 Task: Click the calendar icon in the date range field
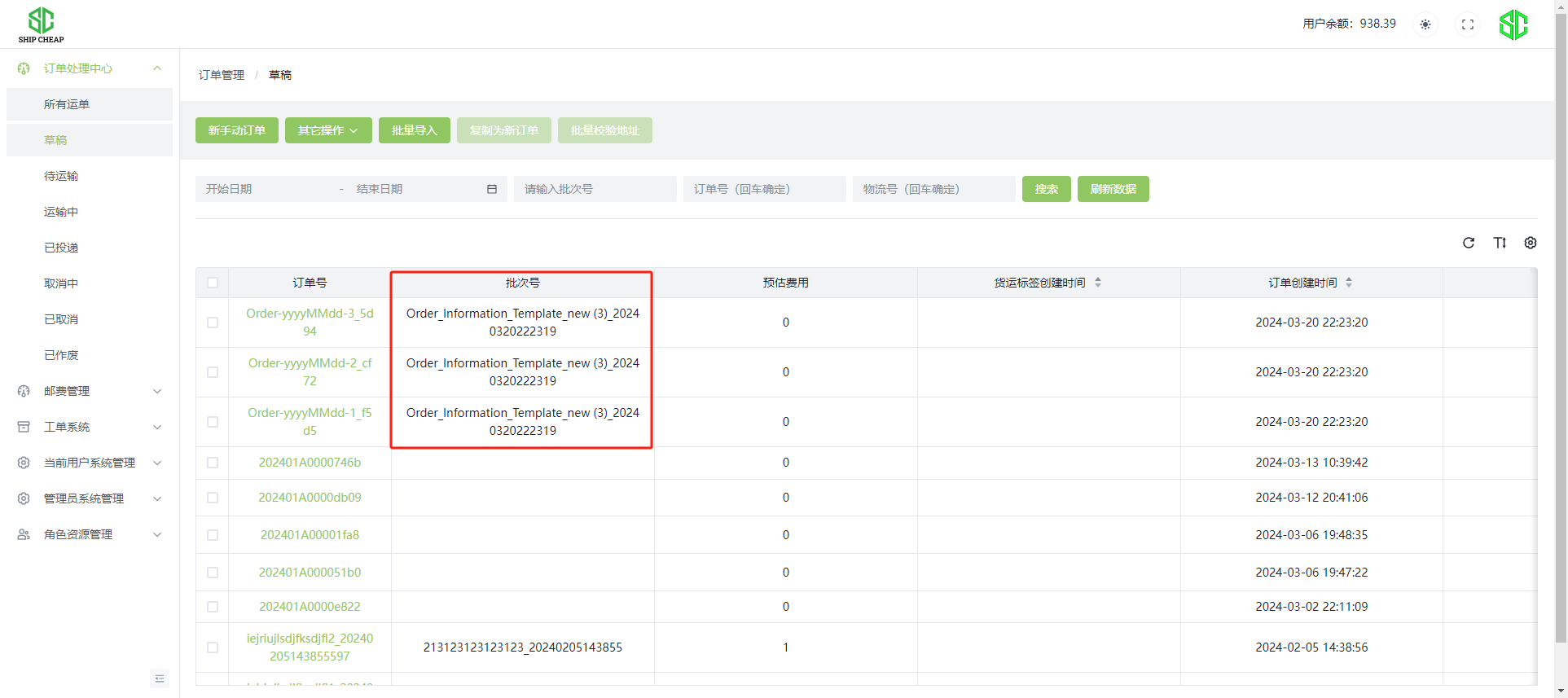pyautogui.click(x=492, y=189)
